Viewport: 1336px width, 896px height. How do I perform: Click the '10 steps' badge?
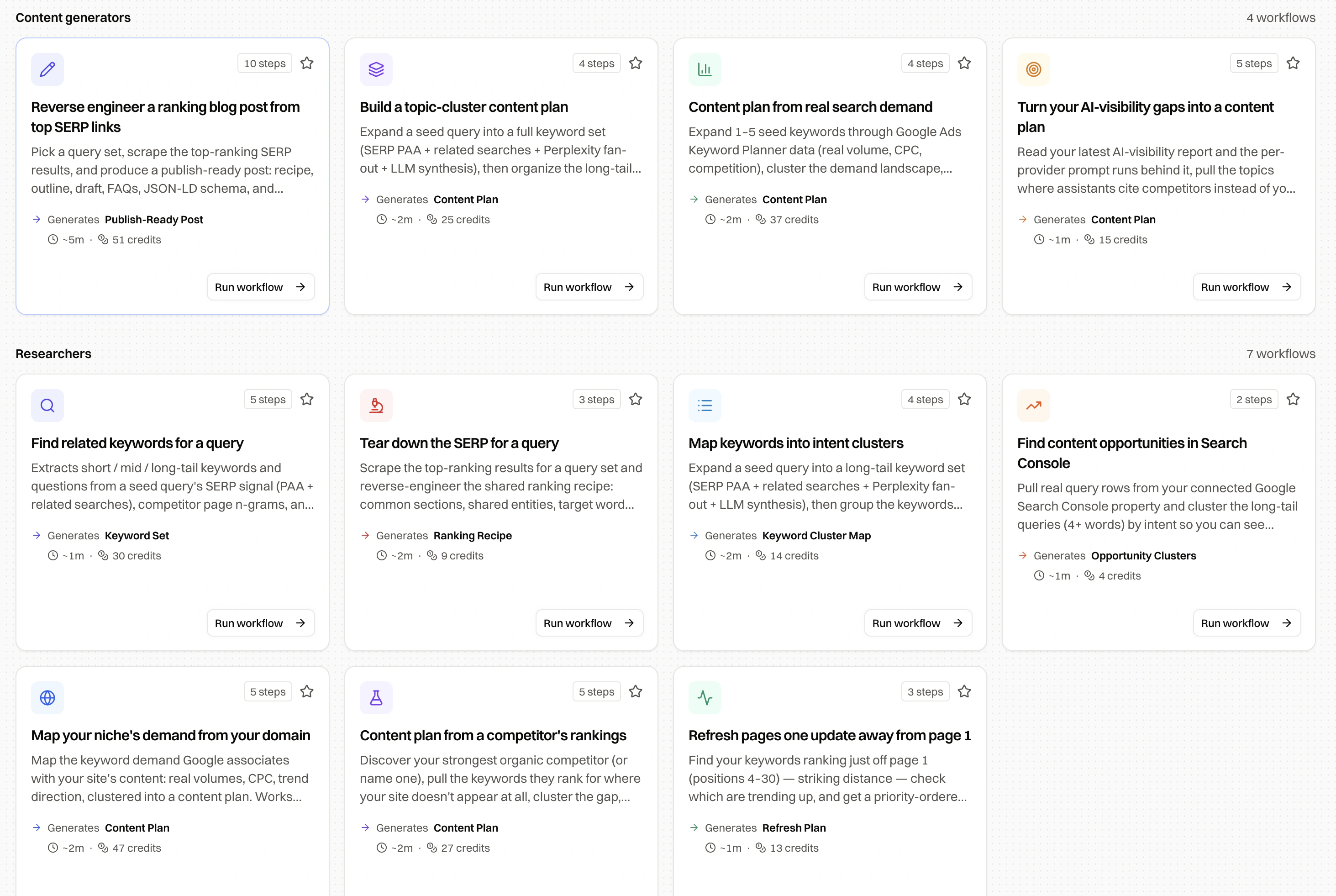(265, 63)
